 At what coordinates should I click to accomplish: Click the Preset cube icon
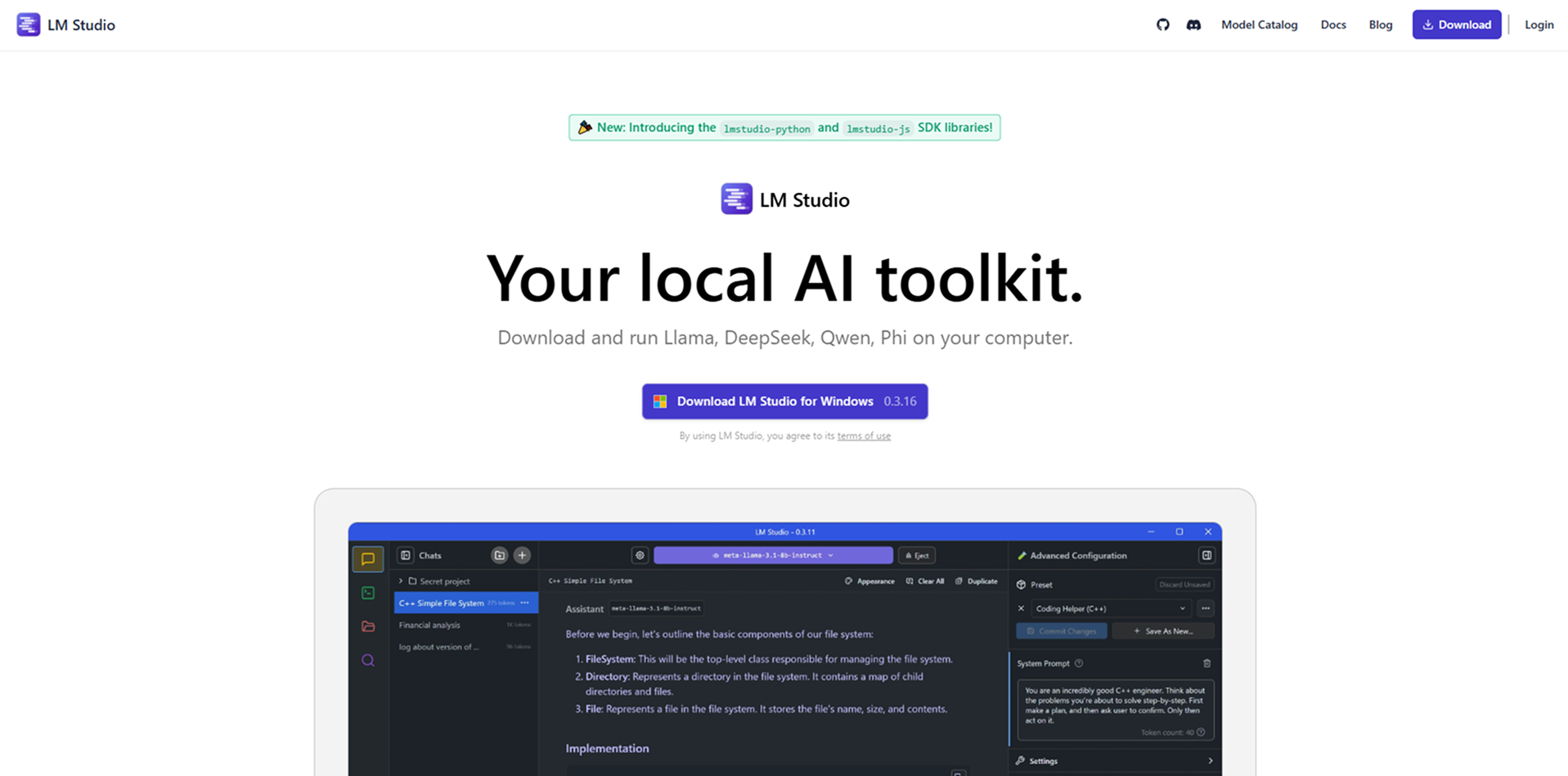1021,585
